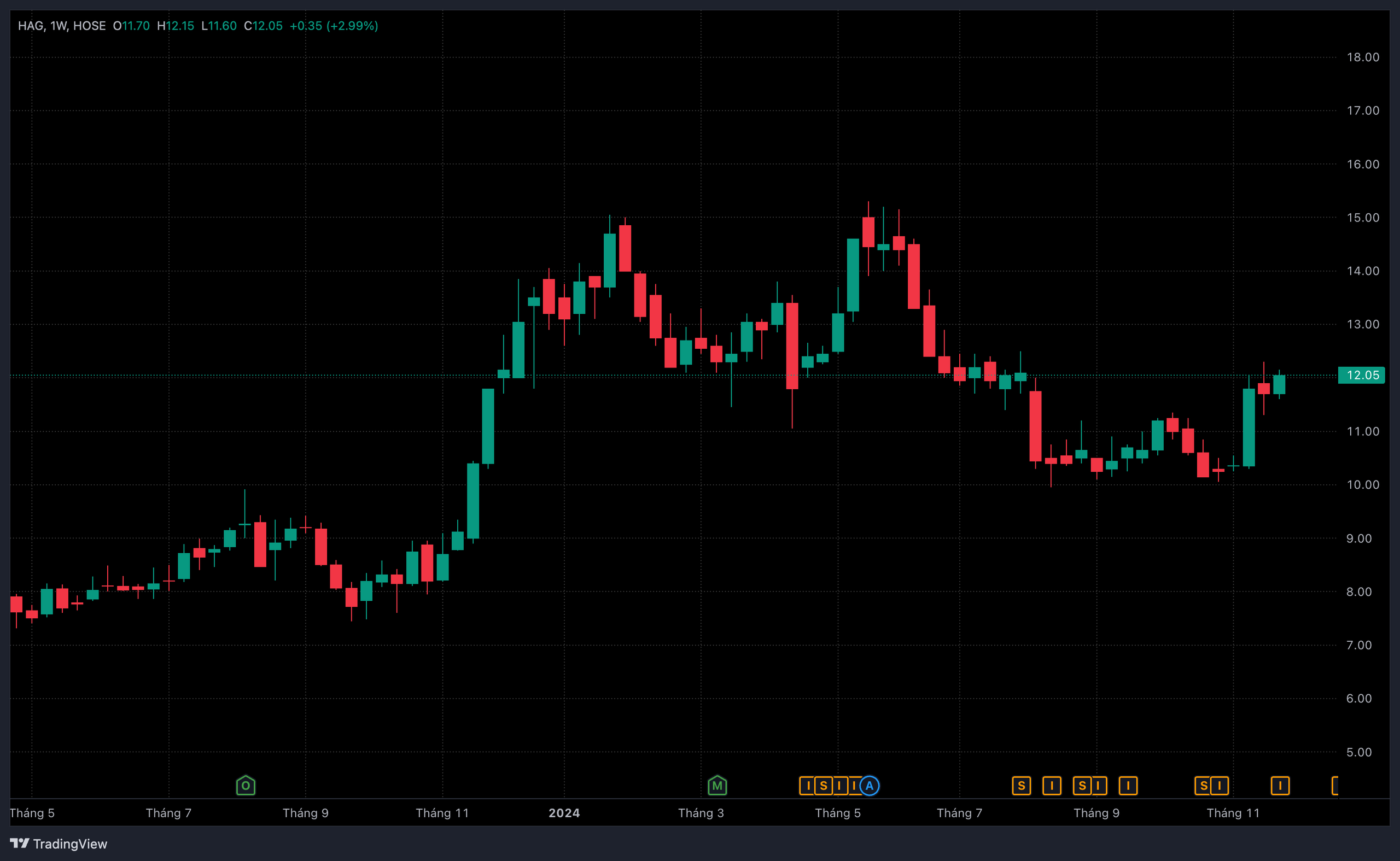Click the 18.00 price axis label
1400x861 pixels.
pyautogui.click(x=1362, y=57)
